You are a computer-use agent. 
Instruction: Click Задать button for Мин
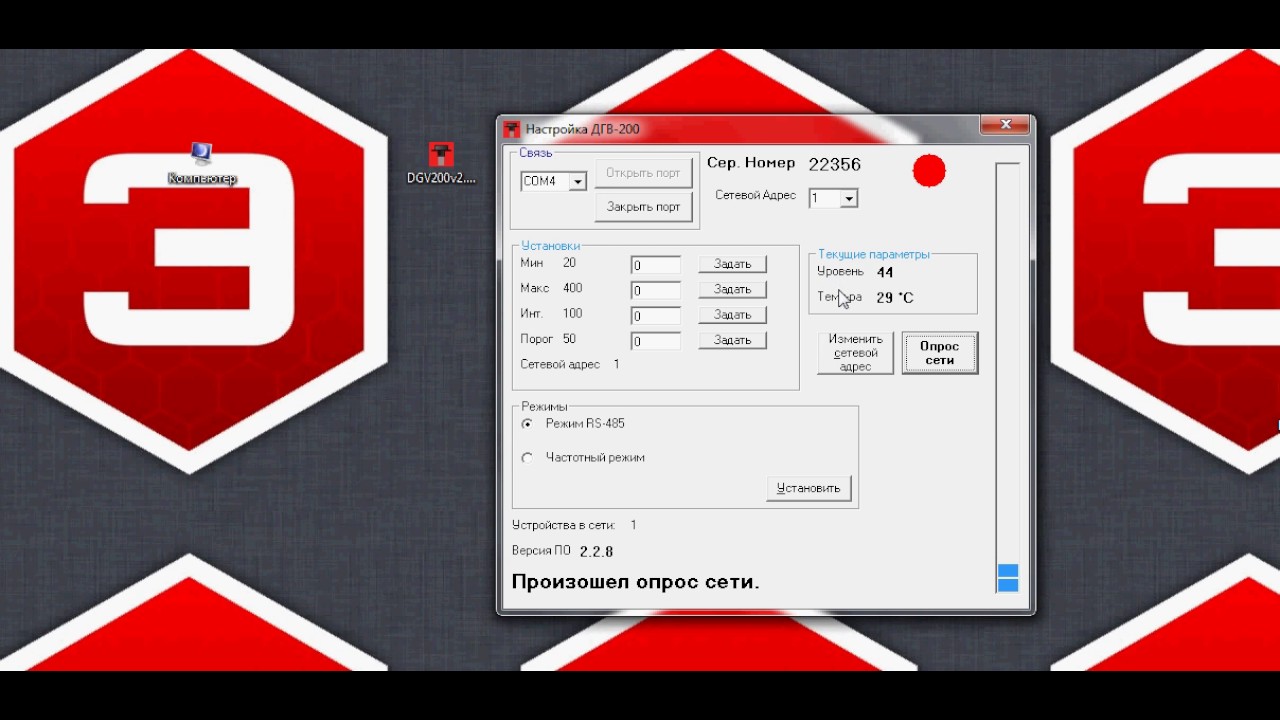732,264
